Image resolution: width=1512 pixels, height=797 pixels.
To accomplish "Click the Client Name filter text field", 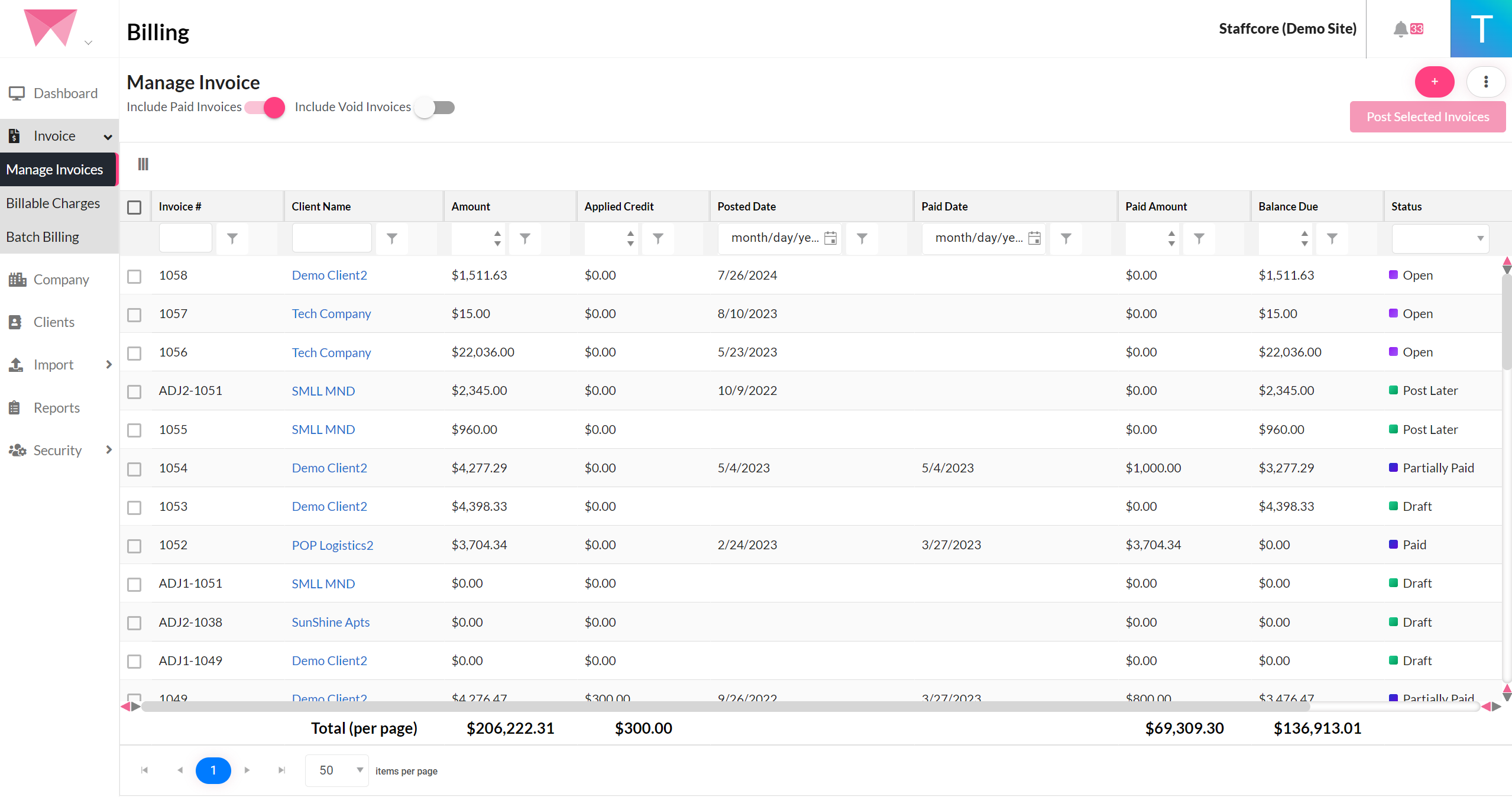I will point(331,238).
